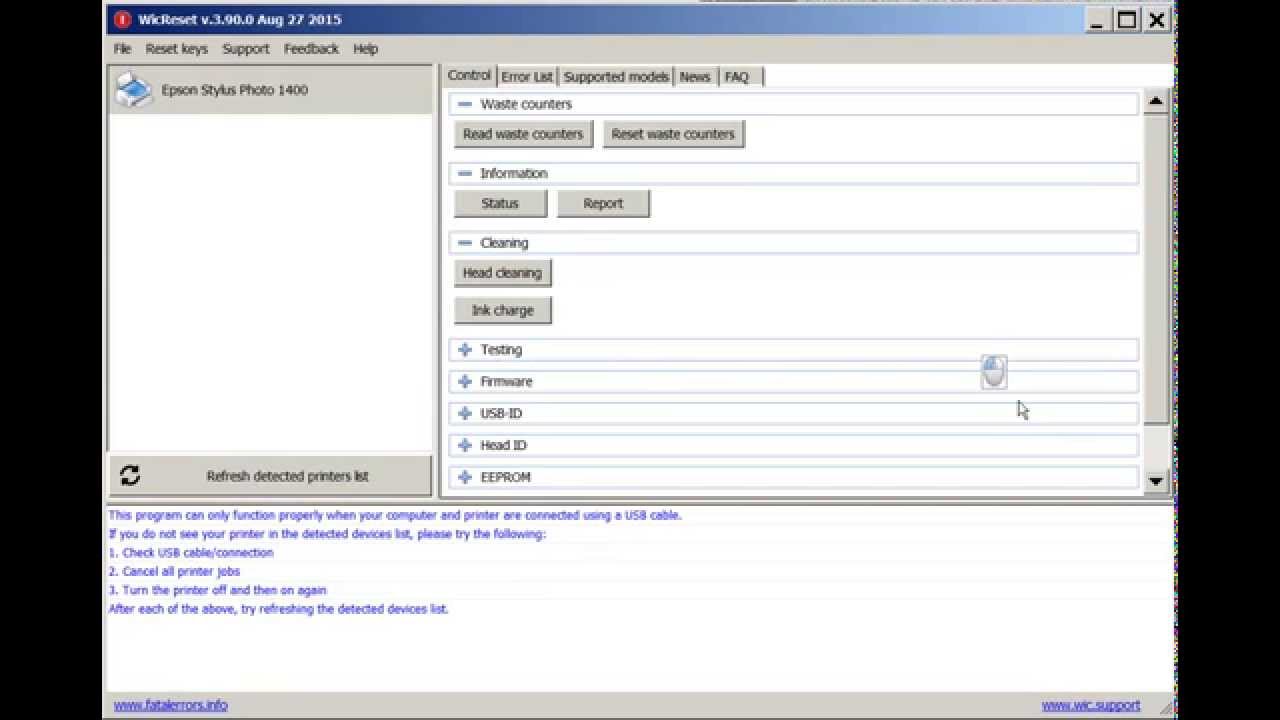
Task: Click the Status button
Action: pos(500,203)
